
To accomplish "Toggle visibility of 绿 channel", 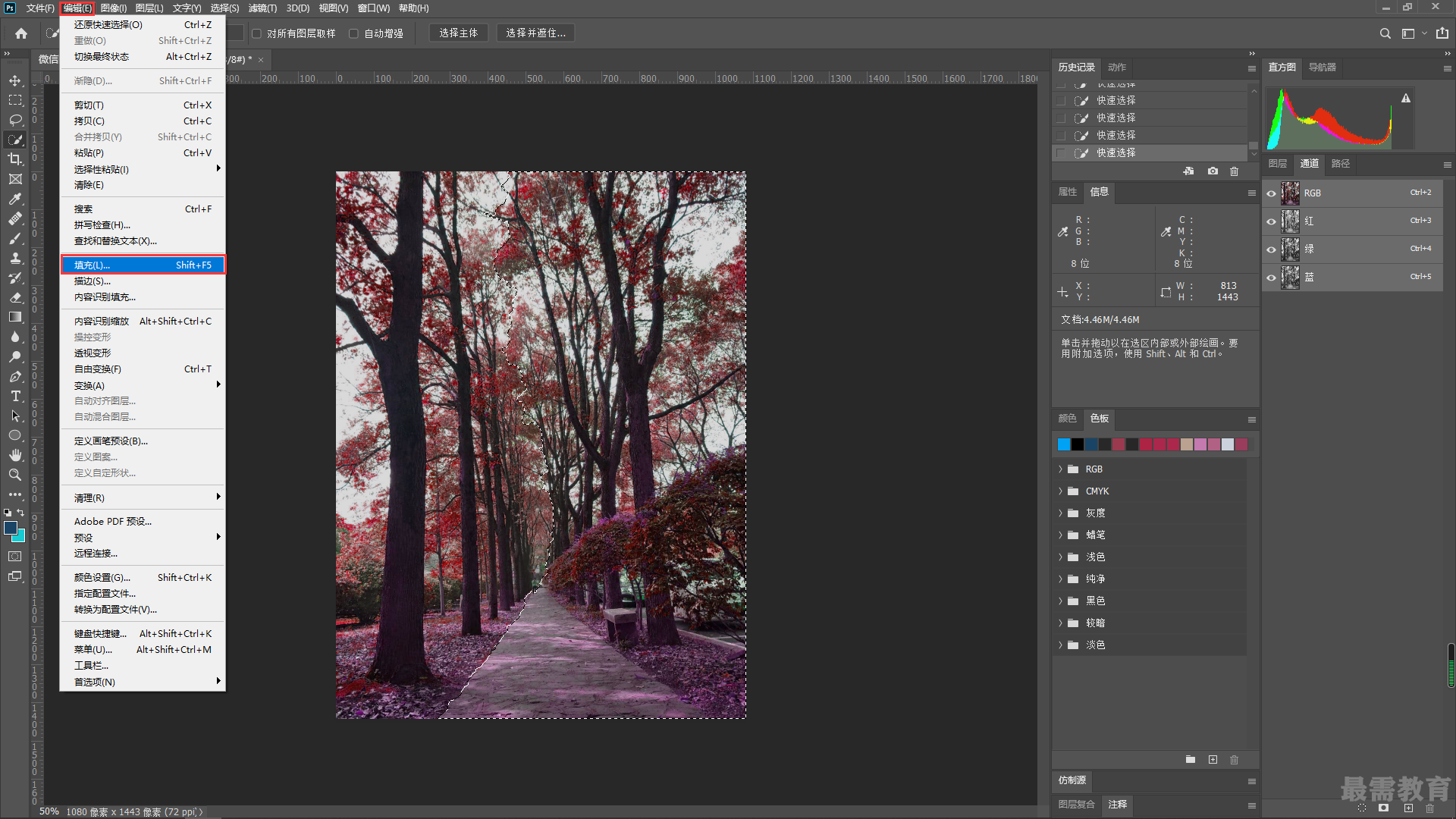I will pyautogui.click(x=1272, y=249).
